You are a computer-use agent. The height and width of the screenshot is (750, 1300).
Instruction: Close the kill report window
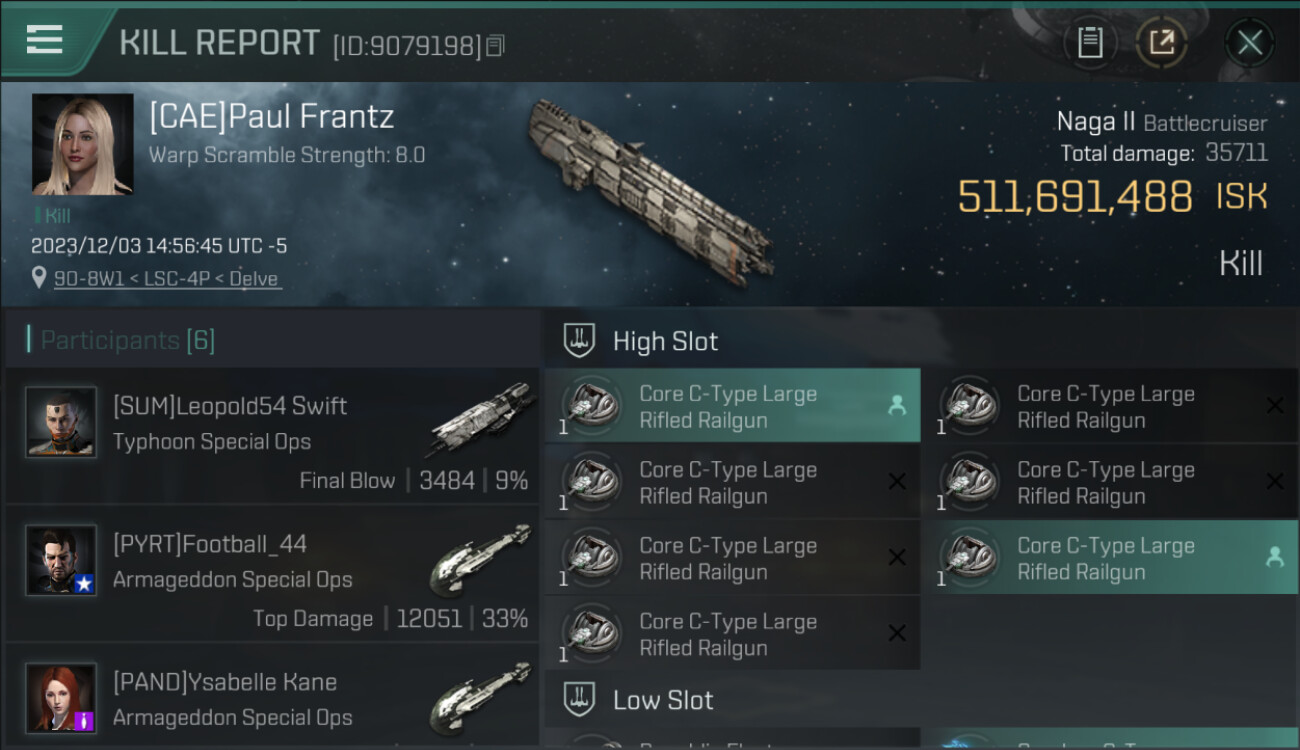pos(1249,42)
